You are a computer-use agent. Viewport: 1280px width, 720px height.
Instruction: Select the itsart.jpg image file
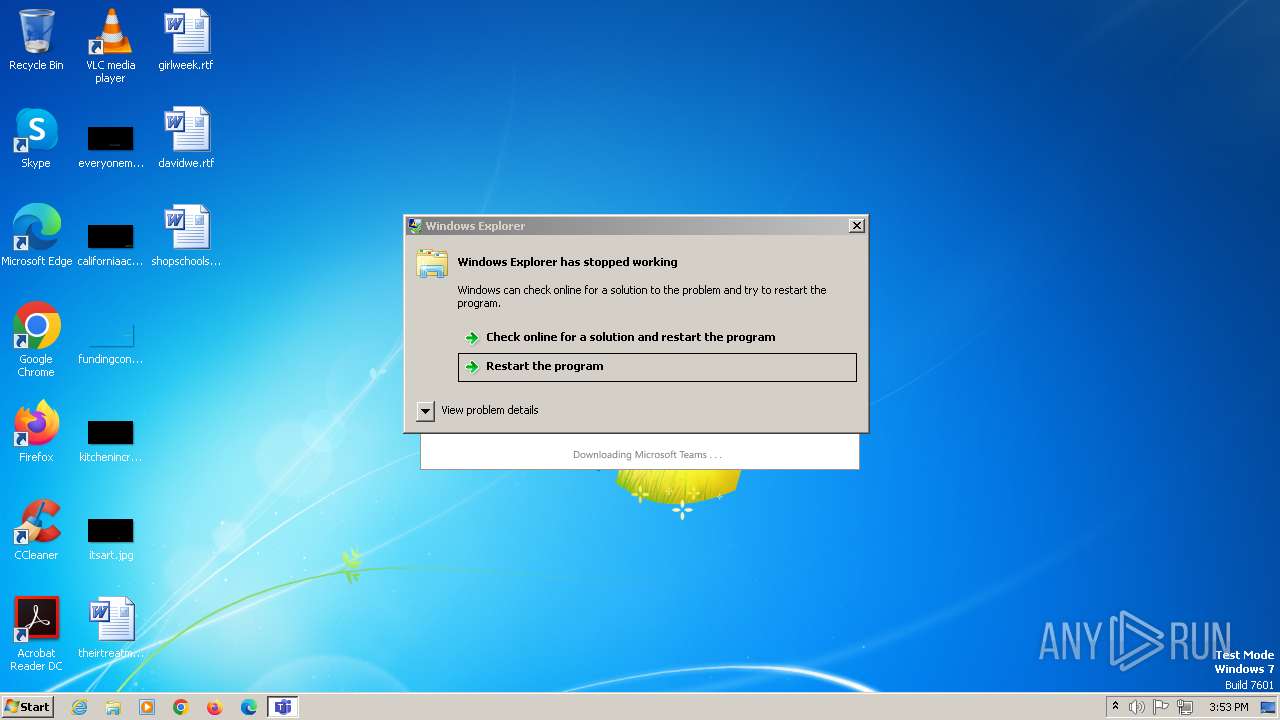pyautogui.click(x=110, y=537)
